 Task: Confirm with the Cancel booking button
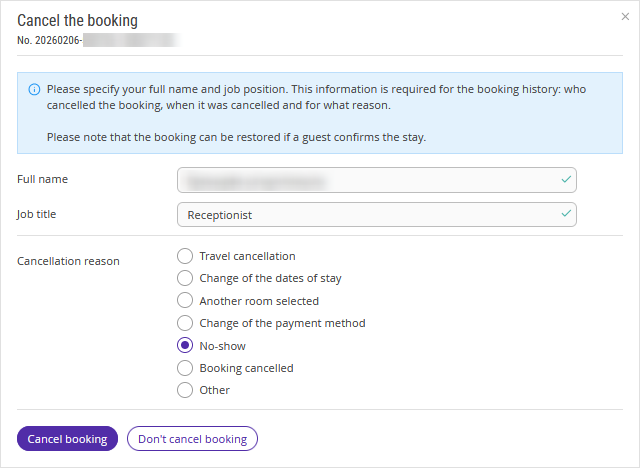pos(67,439)
